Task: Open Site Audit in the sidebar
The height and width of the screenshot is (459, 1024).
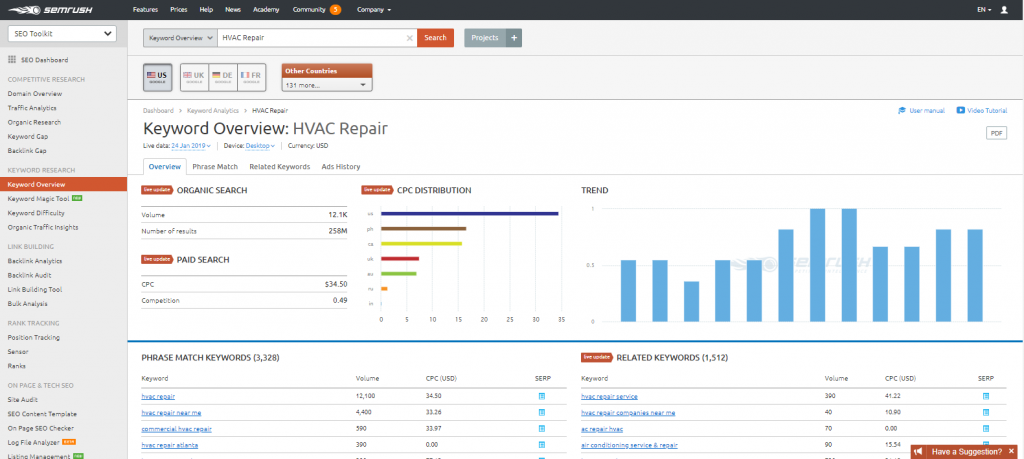Action: (x=23, y=400)
